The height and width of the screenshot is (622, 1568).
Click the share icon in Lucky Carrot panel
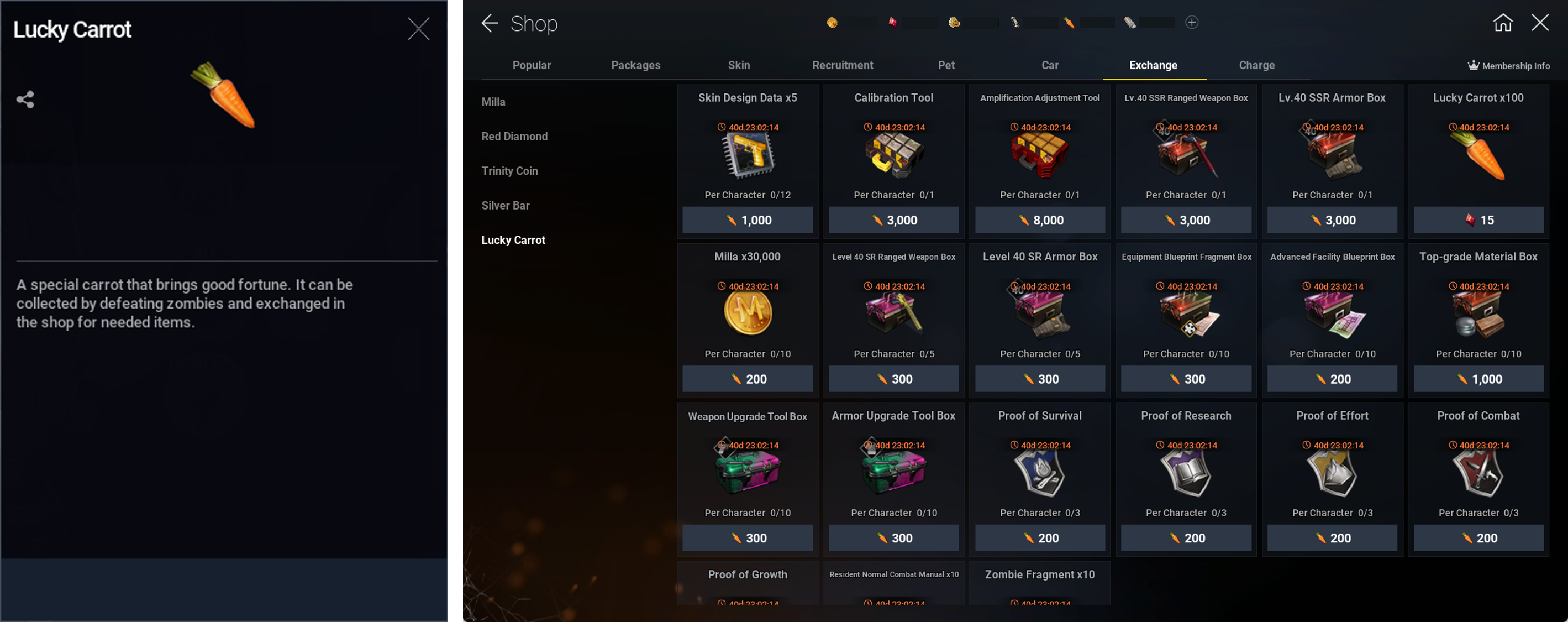tap(25, 100)
